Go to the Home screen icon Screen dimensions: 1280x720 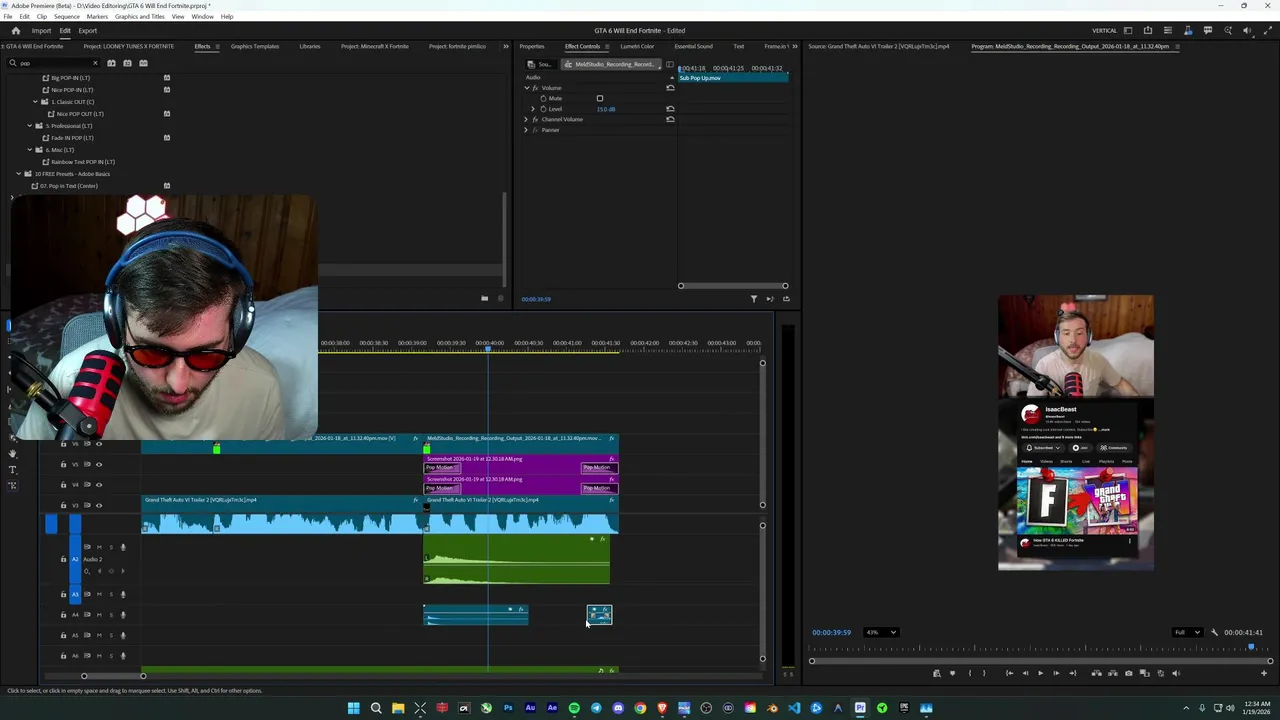[x=15, y=30]
